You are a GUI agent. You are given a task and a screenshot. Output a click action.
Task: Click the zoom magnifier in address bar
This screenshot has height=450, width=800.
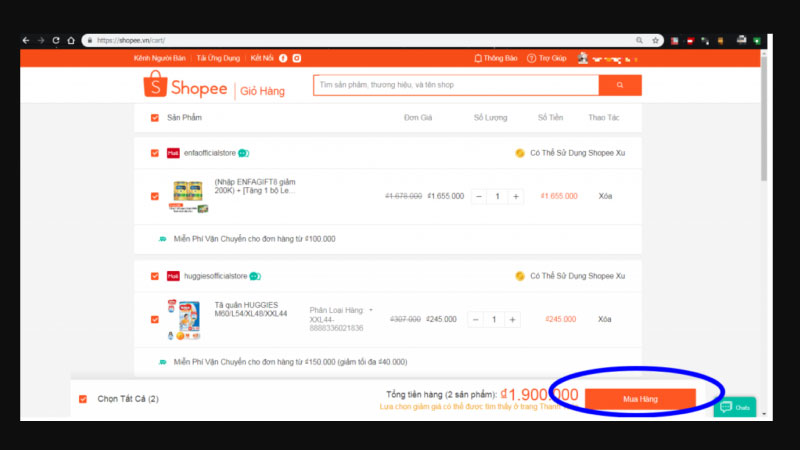click(x=639, y=40)
